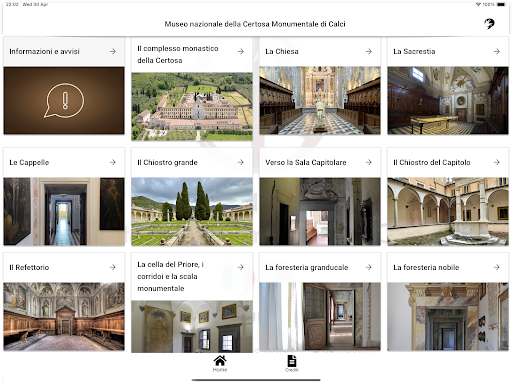Image resolution: width=512 pixels, height=384 pixels.
Task: Open La foresteria granducale photo
Action: [x=320, y=317]
